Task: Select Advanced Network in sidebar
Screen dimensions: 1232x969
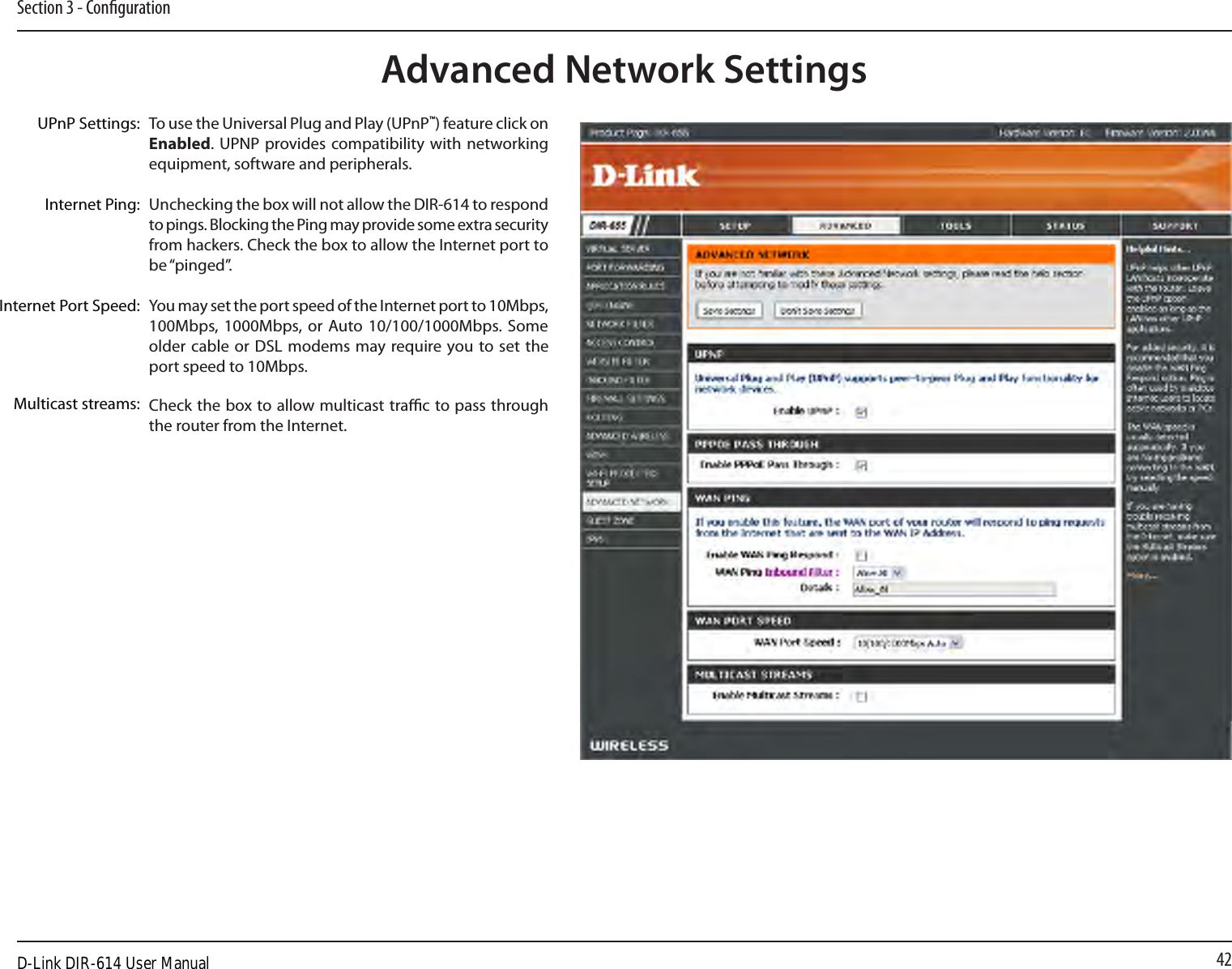Action: point(631,502)
